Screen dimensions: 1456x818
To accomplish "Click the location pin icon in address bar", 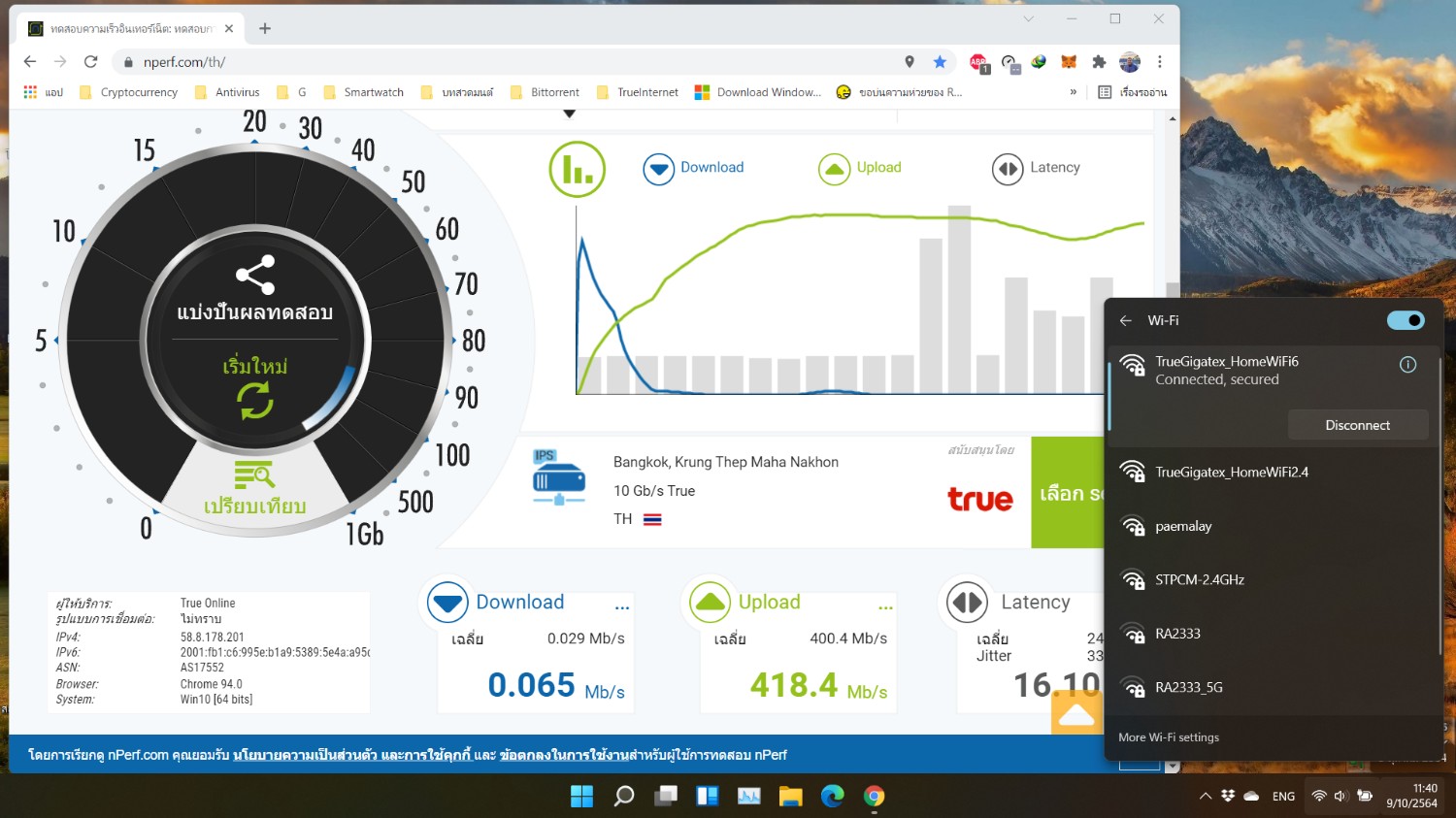I will pos(910,62).
